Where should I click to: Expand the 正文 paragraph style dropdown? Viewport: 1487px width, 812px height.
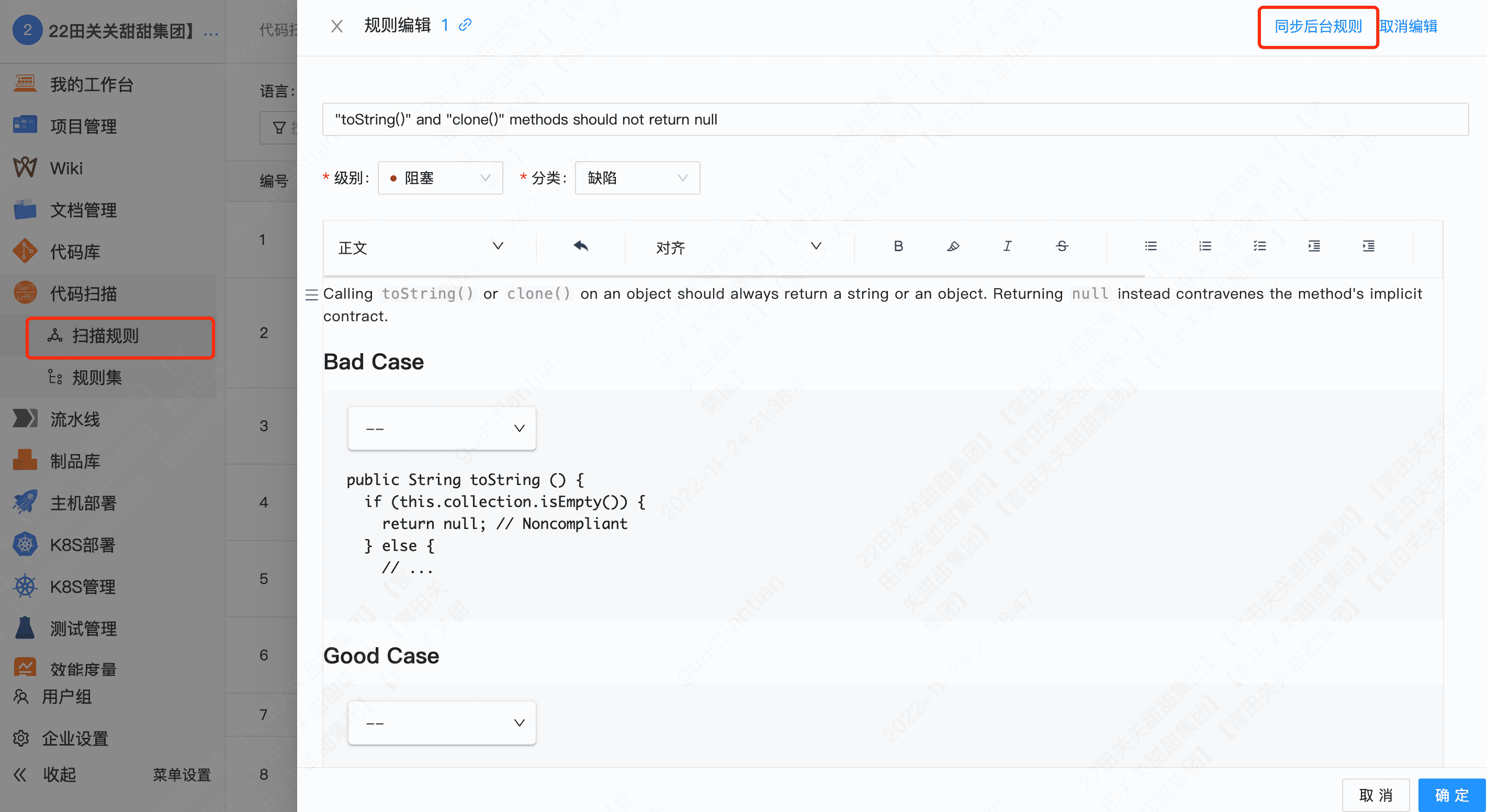pos(421,247)
